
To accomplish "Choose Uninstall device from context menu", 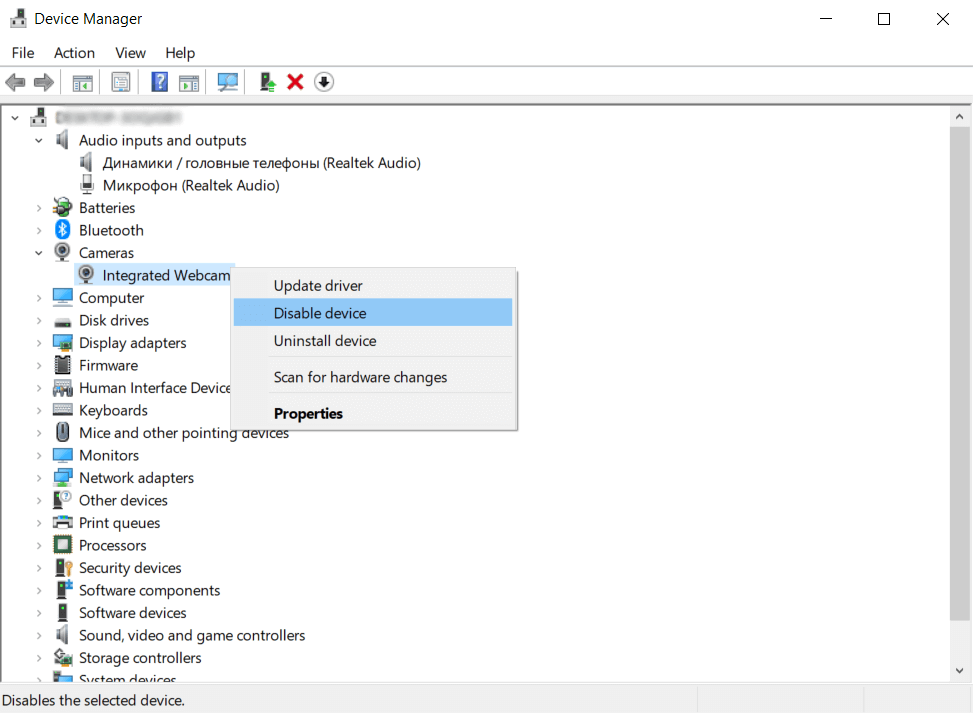I will click(373, 341).
